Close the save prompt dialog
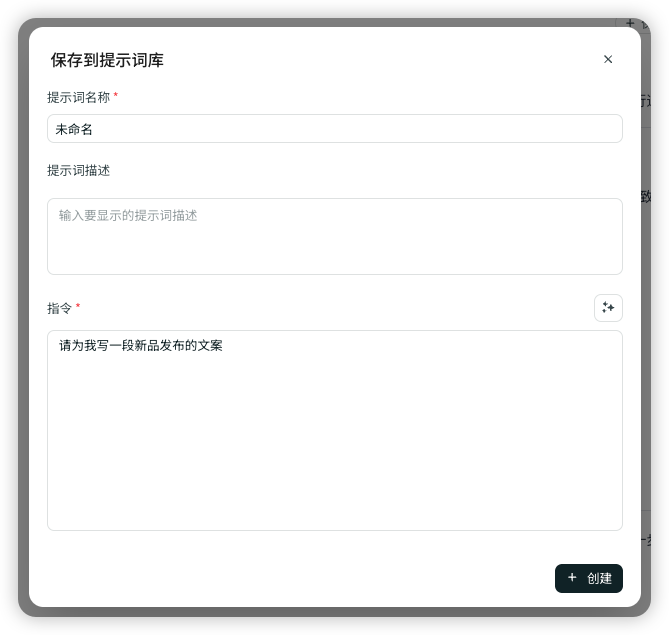 click(608, 59)
